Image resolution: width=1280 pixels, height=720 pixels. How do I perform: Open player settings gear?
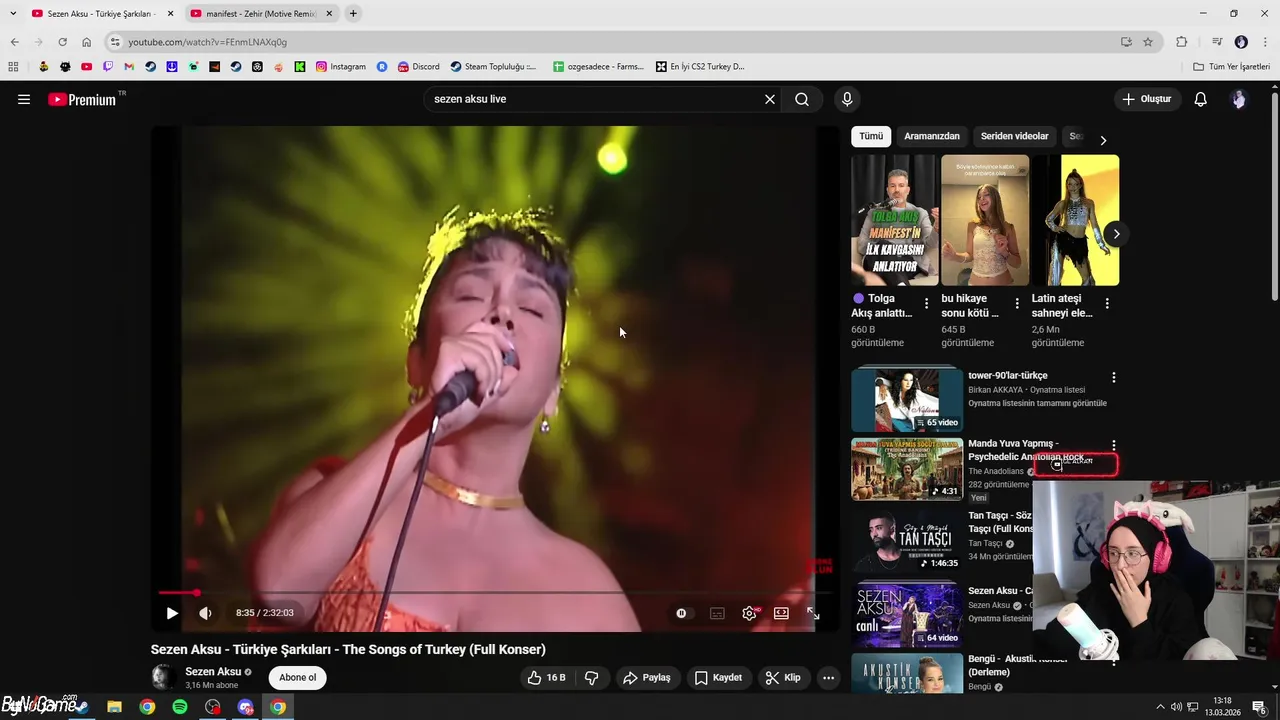pos(749,613)
